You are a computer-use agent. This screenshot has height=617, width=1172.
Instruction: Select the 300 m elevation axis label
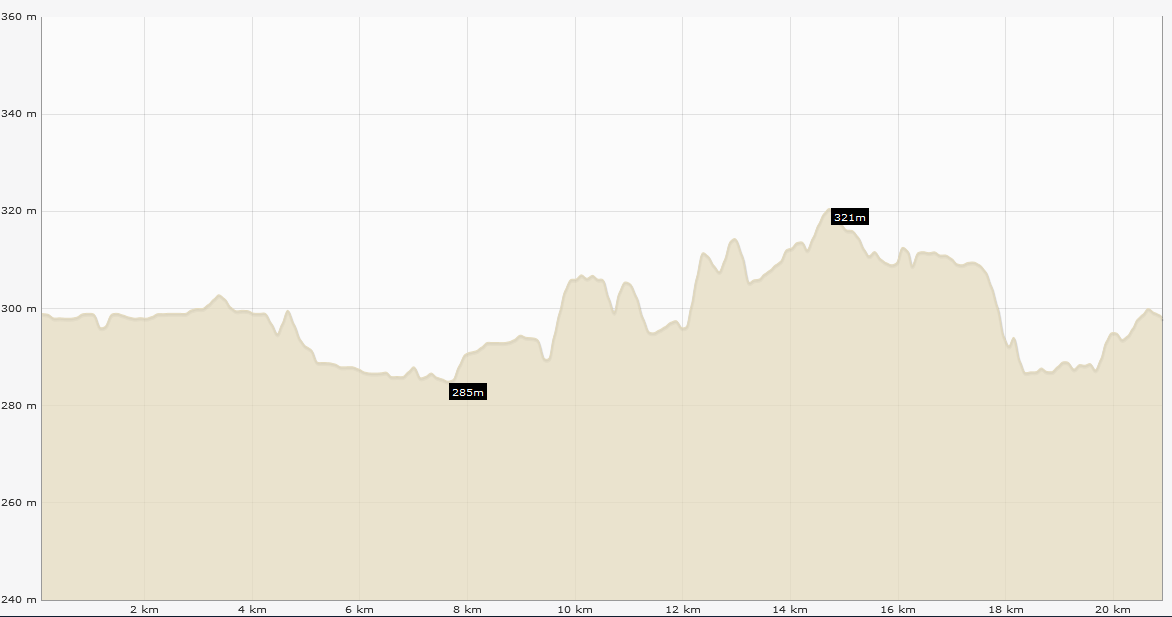(x=19, y=308)
